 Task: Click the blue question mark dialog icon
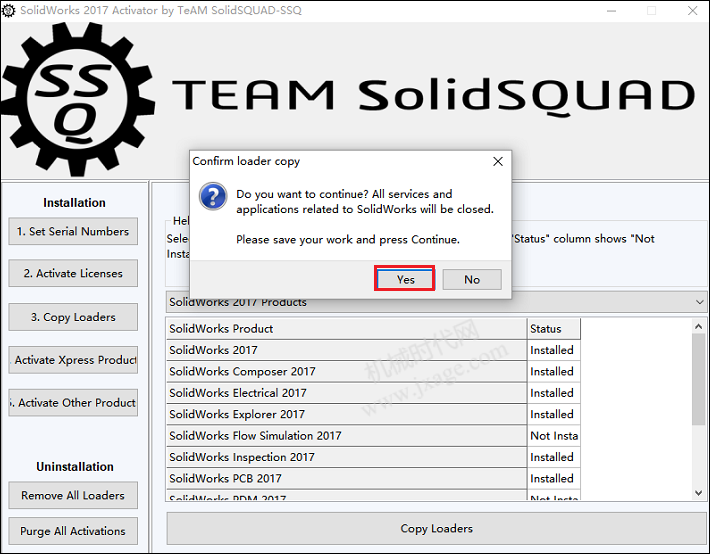[x=213, y=196]
